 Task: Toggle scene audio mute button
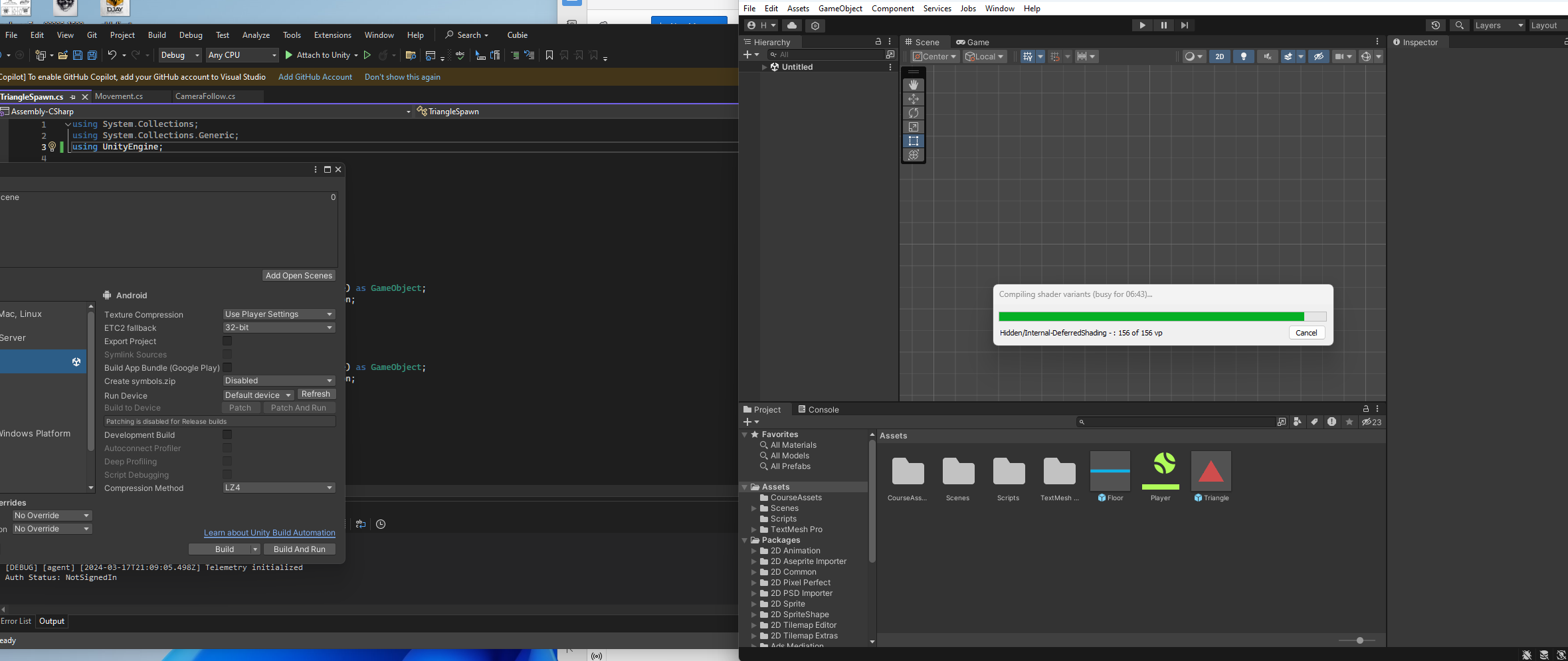(1268, 56)
